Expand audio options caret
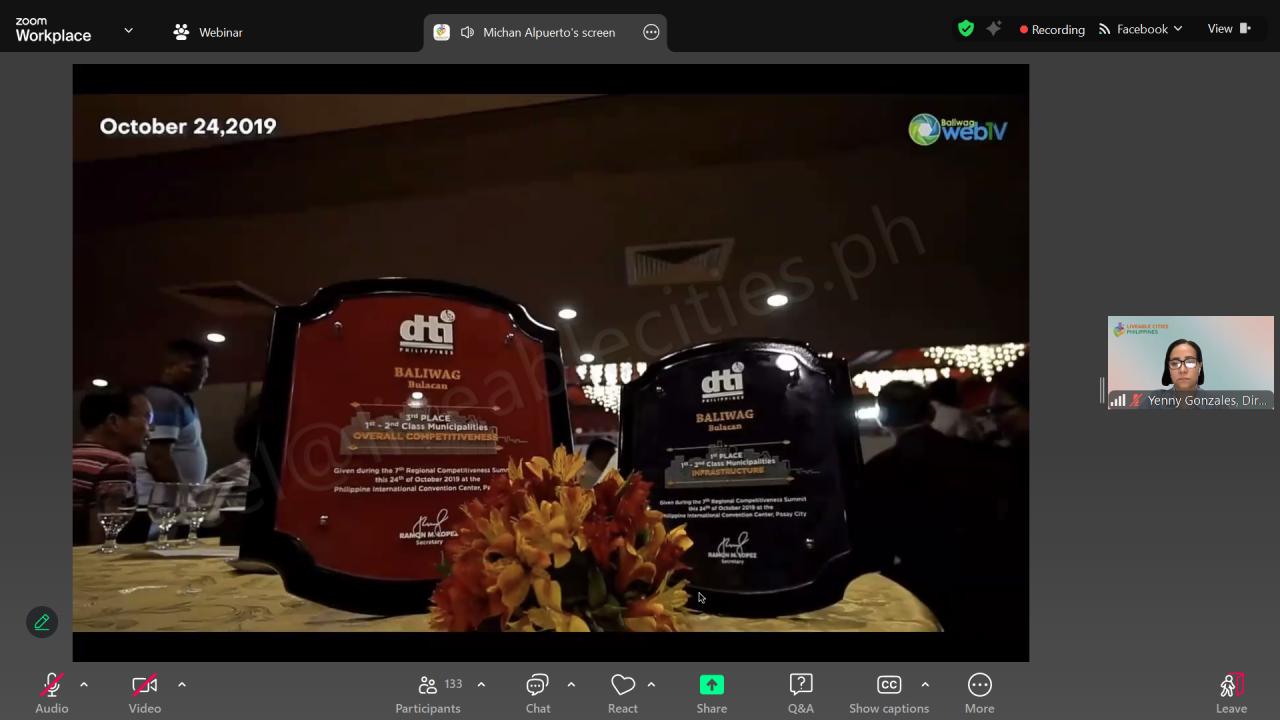1280x720 pixels. tap(84, 685)
